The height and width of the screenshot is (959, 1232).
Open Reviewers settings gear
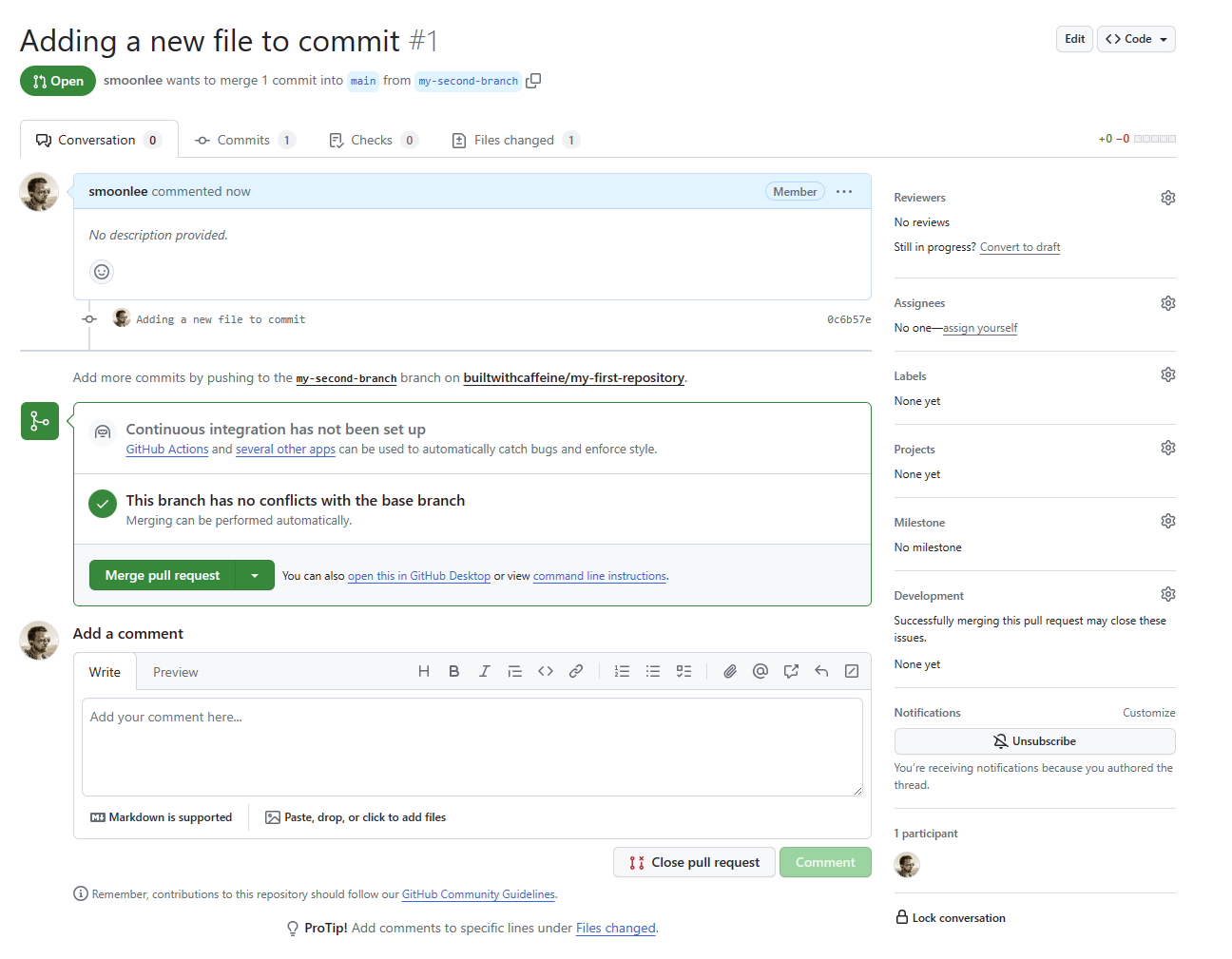pos(1167,198)
